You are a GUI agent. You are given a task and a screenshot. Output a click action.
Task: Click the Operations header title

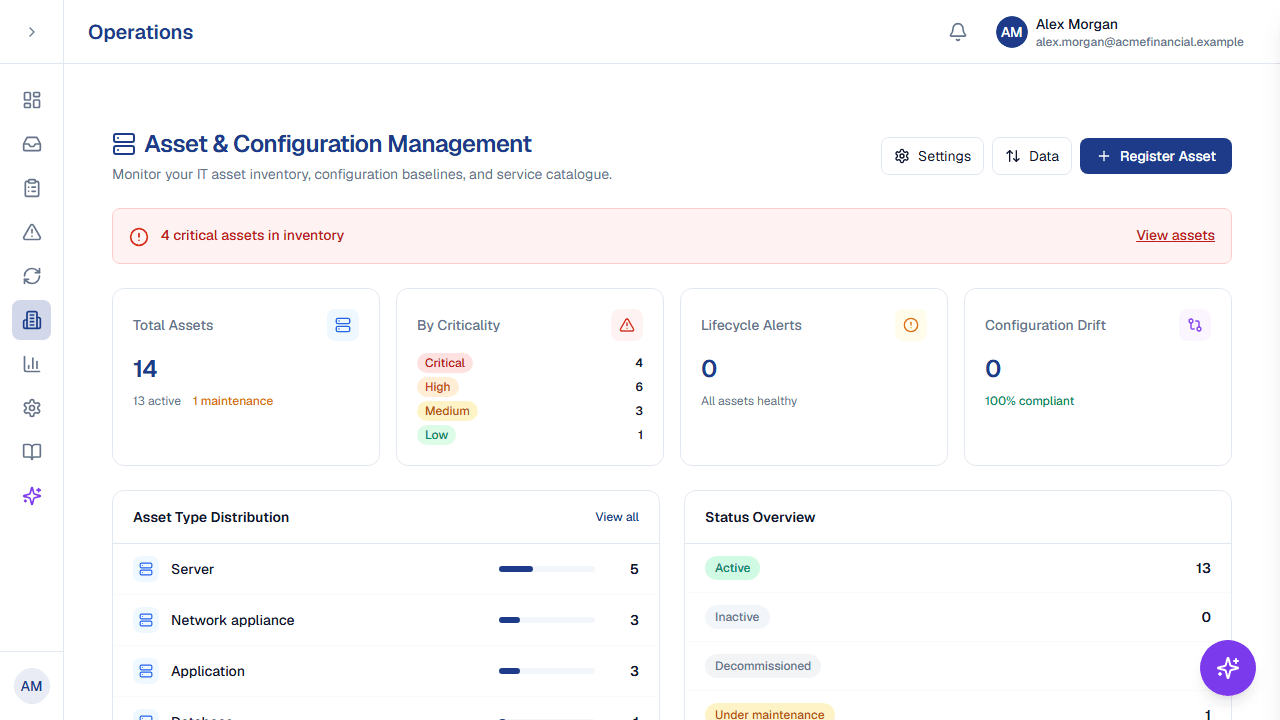[x=141, y=32]
